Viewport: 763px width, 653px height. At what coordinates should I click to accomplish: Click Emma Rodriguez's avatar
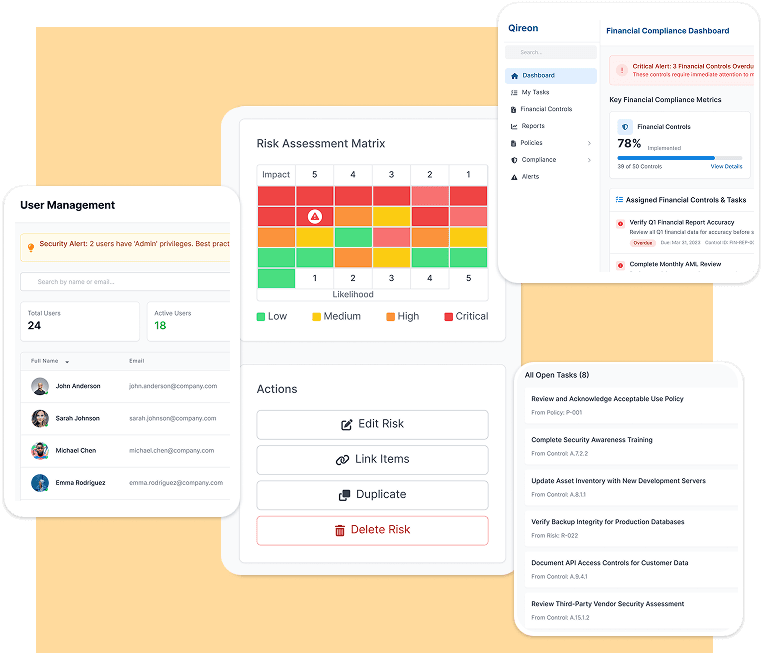coord(40,483)
